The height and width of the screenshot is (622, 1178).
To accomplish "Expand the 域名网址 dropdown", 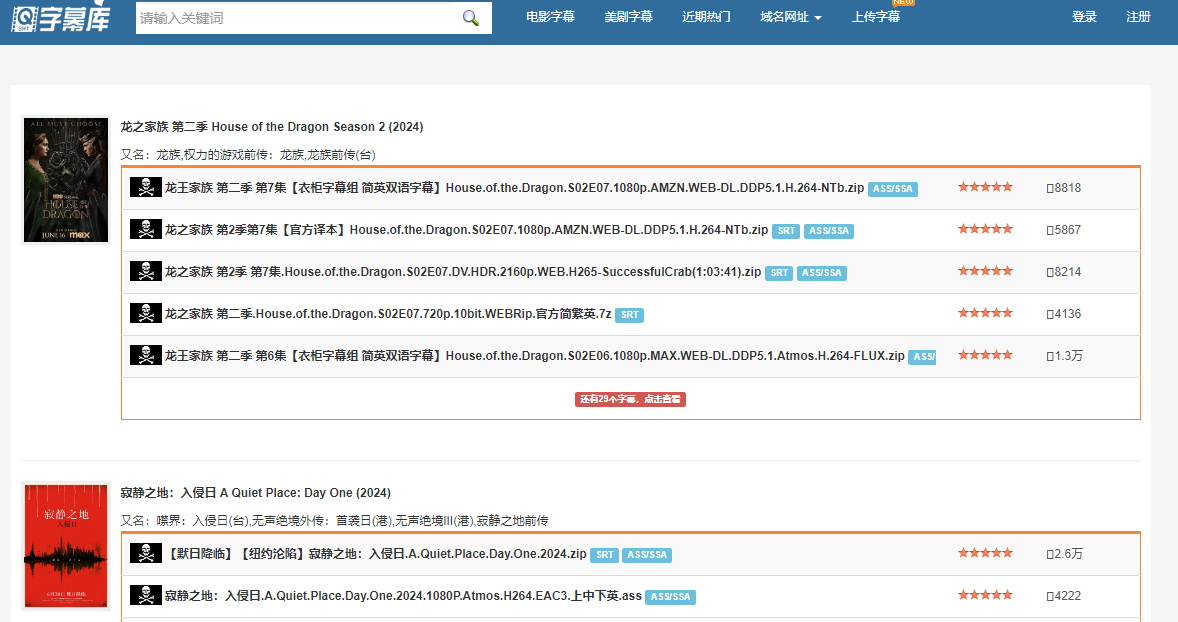I will tap(790, 17).
